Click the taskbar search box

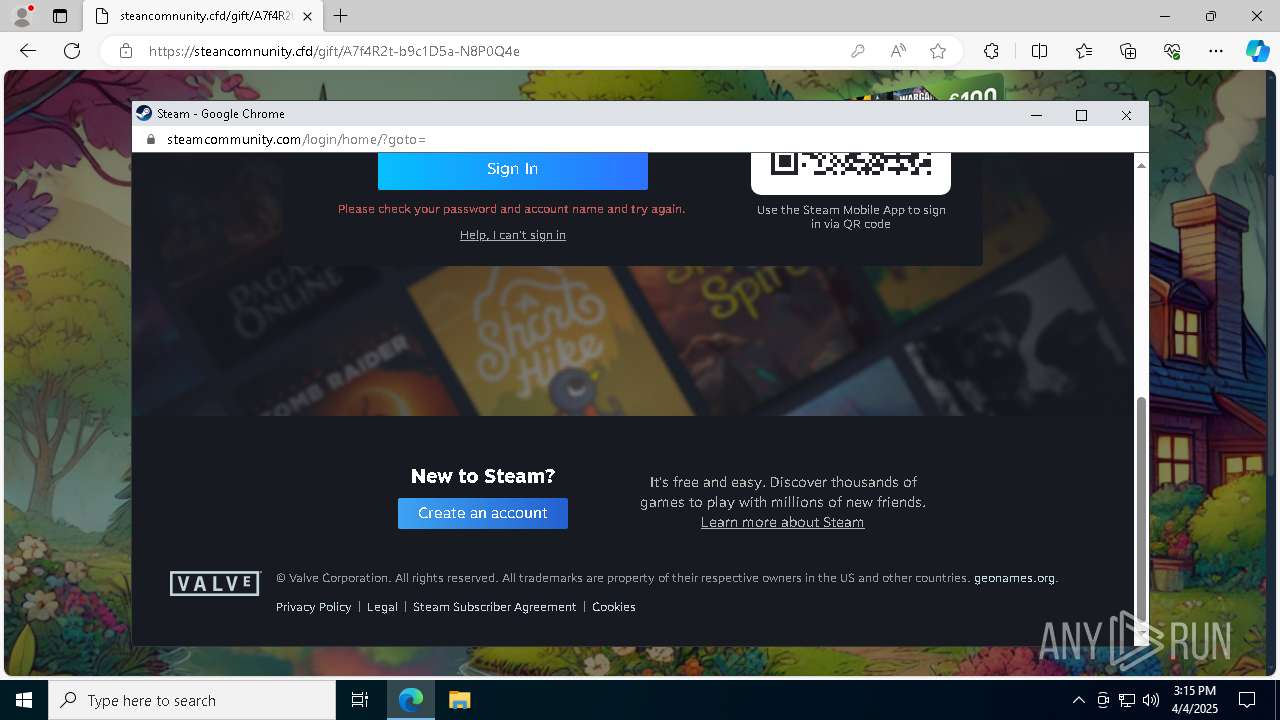pyautogui.click(x=192, y=700)
